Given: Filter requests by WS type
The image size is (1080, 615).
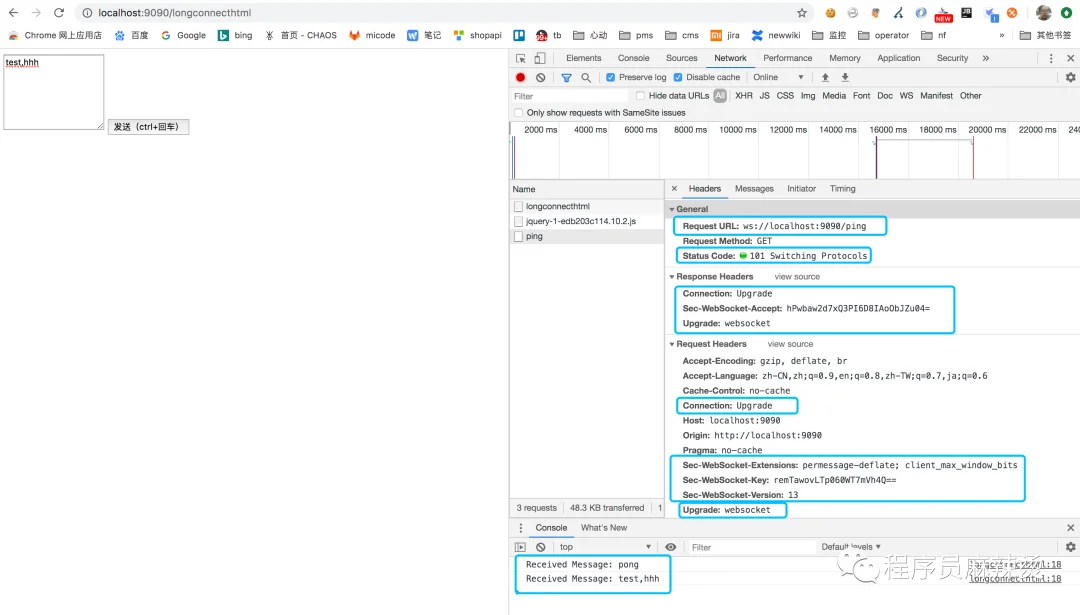Looking at the screenshot, I should [x=906, y=96].
